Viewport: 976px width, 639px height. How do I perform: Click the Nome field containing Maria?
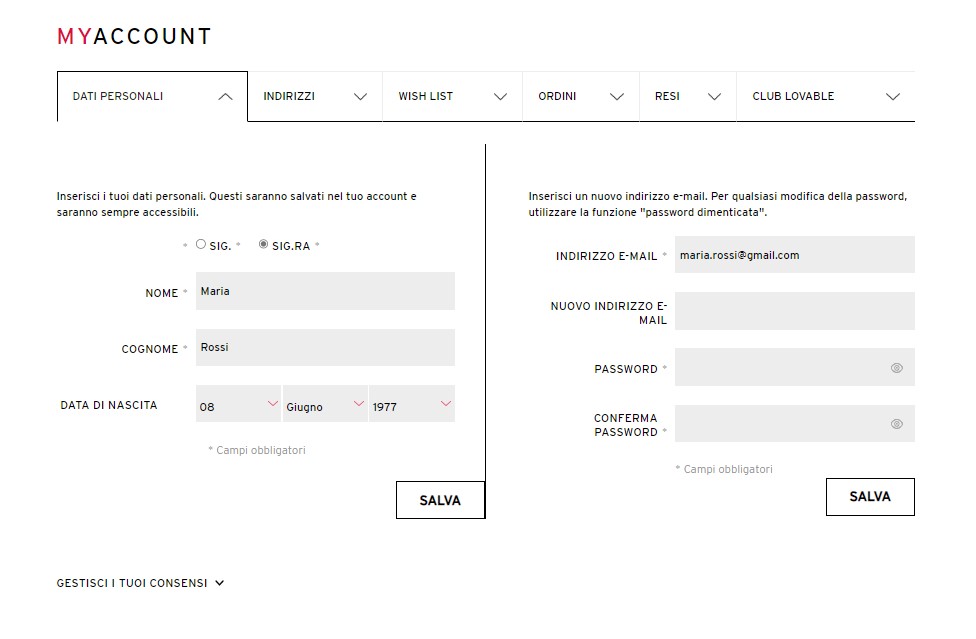coord(325,291)
